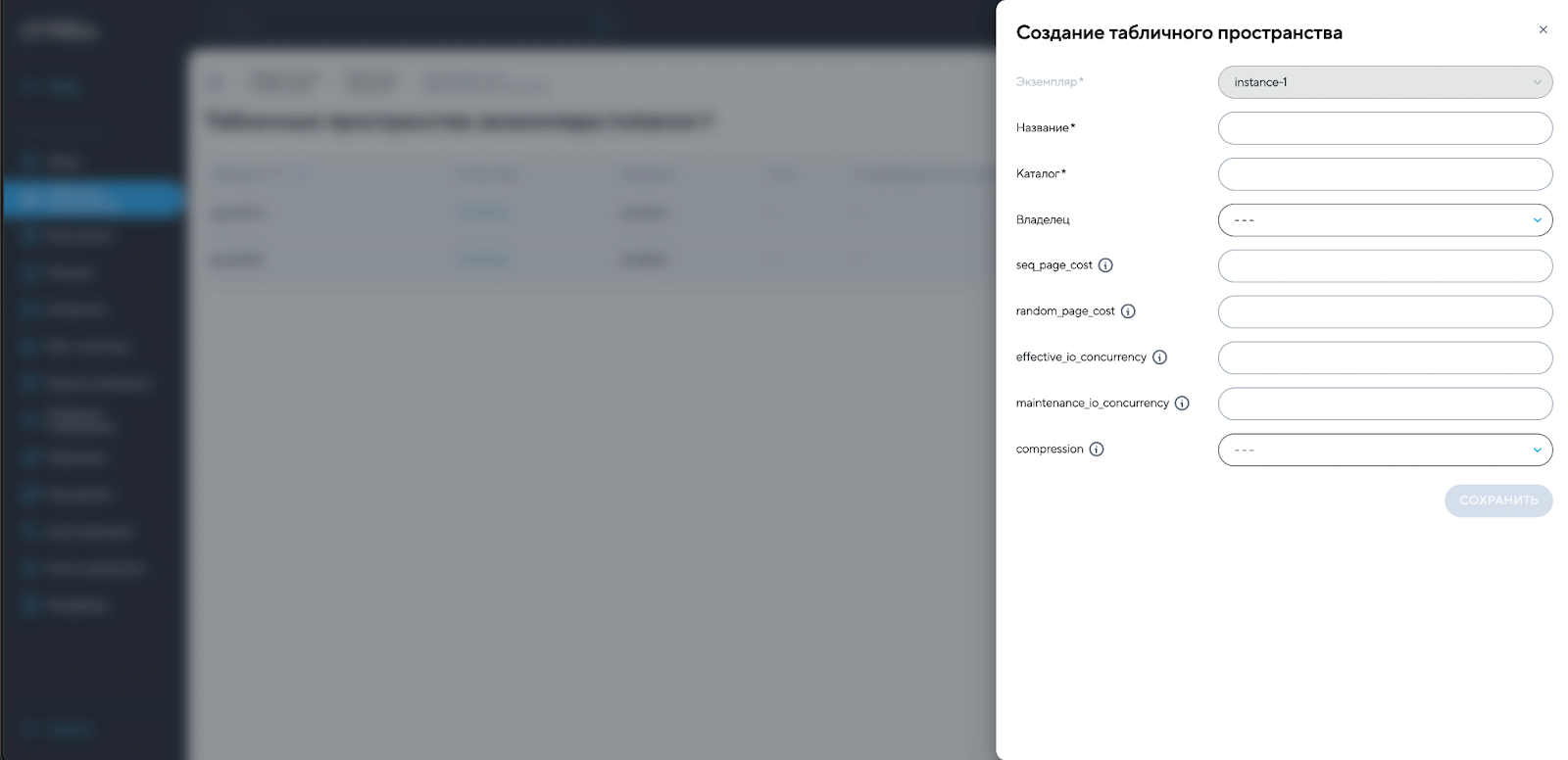Expand the compression dropdown
This screenshot has height=760, width=1568.
tap(1384, 451)
